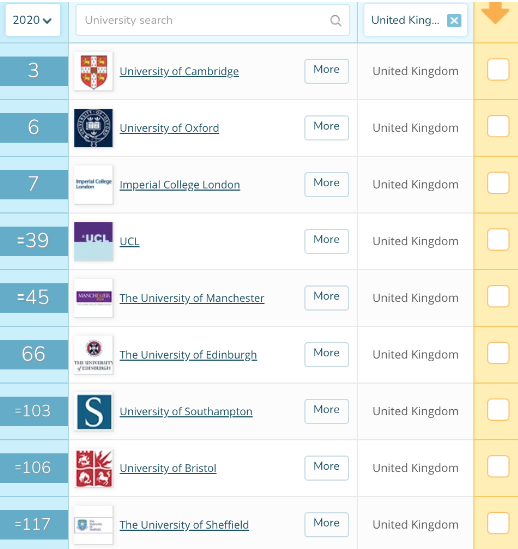The image size is (518, 549).
Task: Open the United King... location filter box
Action: point(415,20)
